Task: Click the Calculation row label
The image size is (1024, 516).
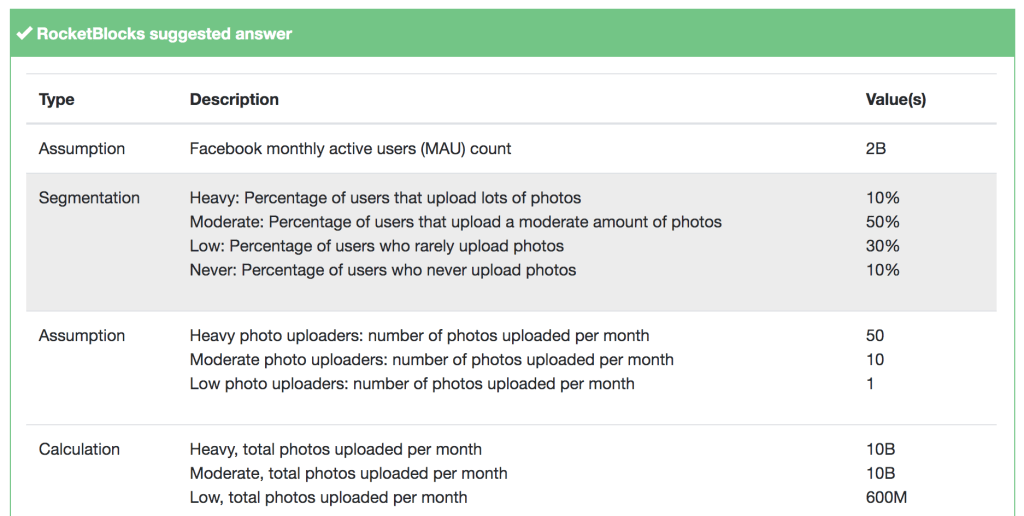Action: tap(79, 450)
